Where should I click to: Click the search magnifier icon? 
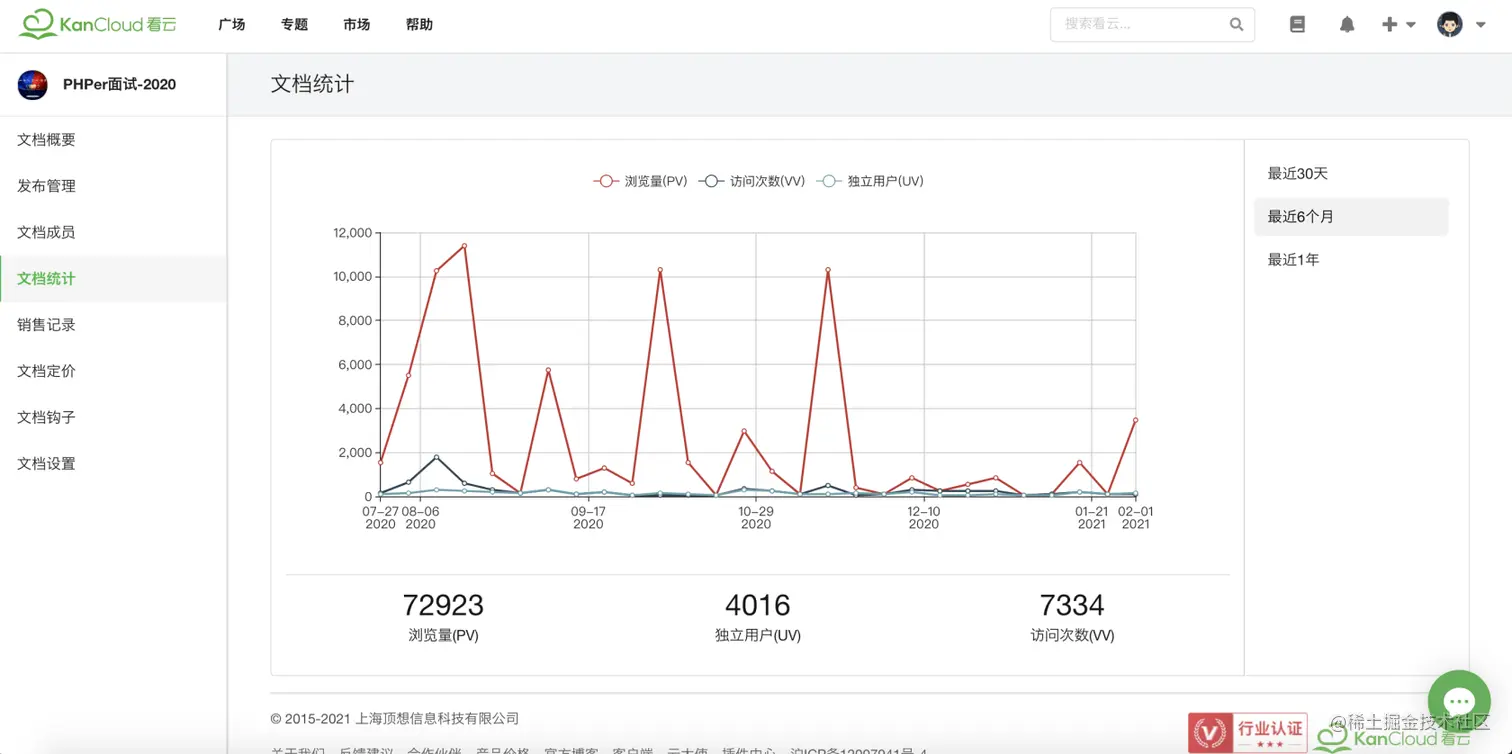point(1237,24)
